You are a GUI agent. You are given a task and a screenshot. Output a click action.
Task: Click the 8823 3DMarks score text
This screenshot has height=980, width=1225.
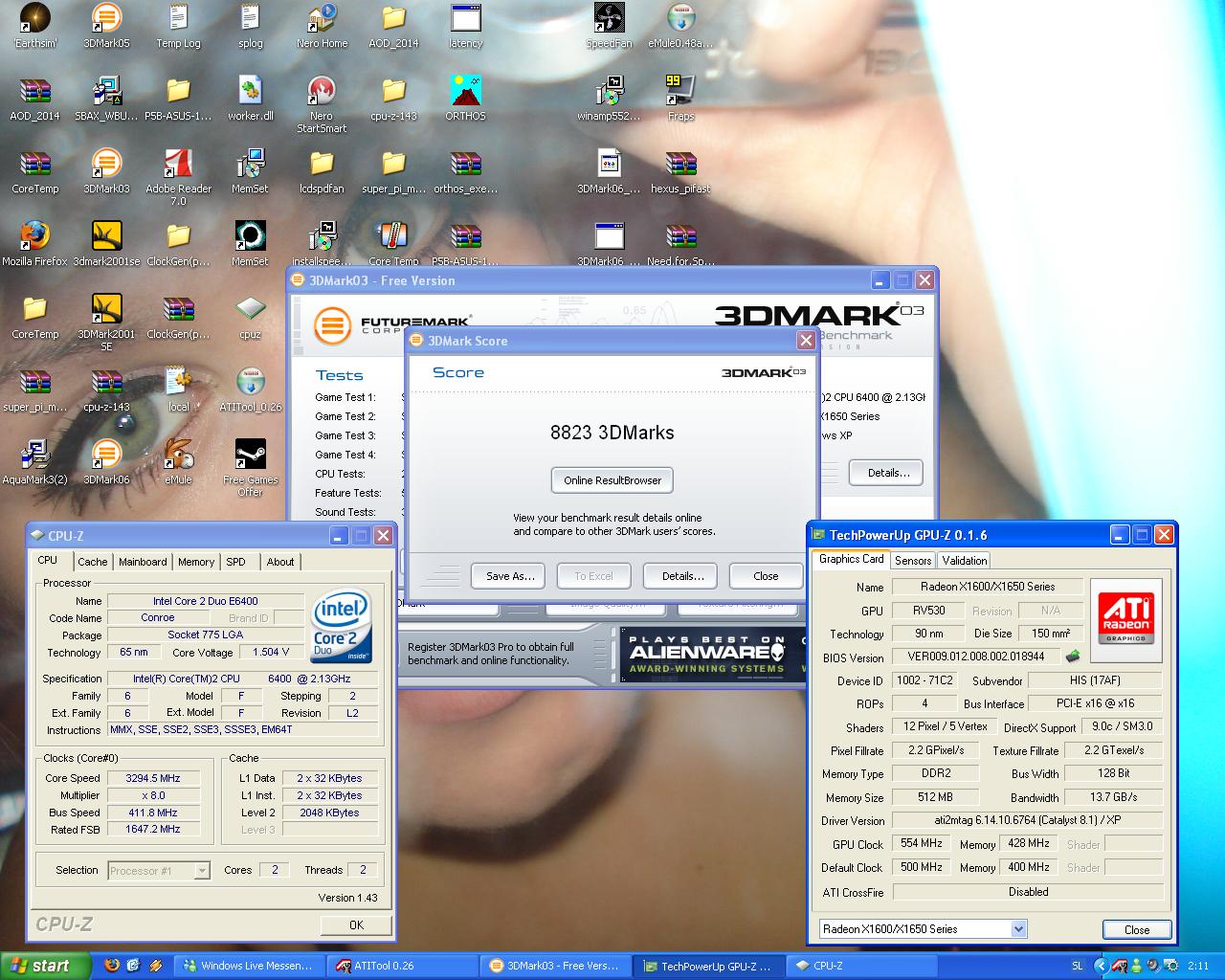coord(612,433)
